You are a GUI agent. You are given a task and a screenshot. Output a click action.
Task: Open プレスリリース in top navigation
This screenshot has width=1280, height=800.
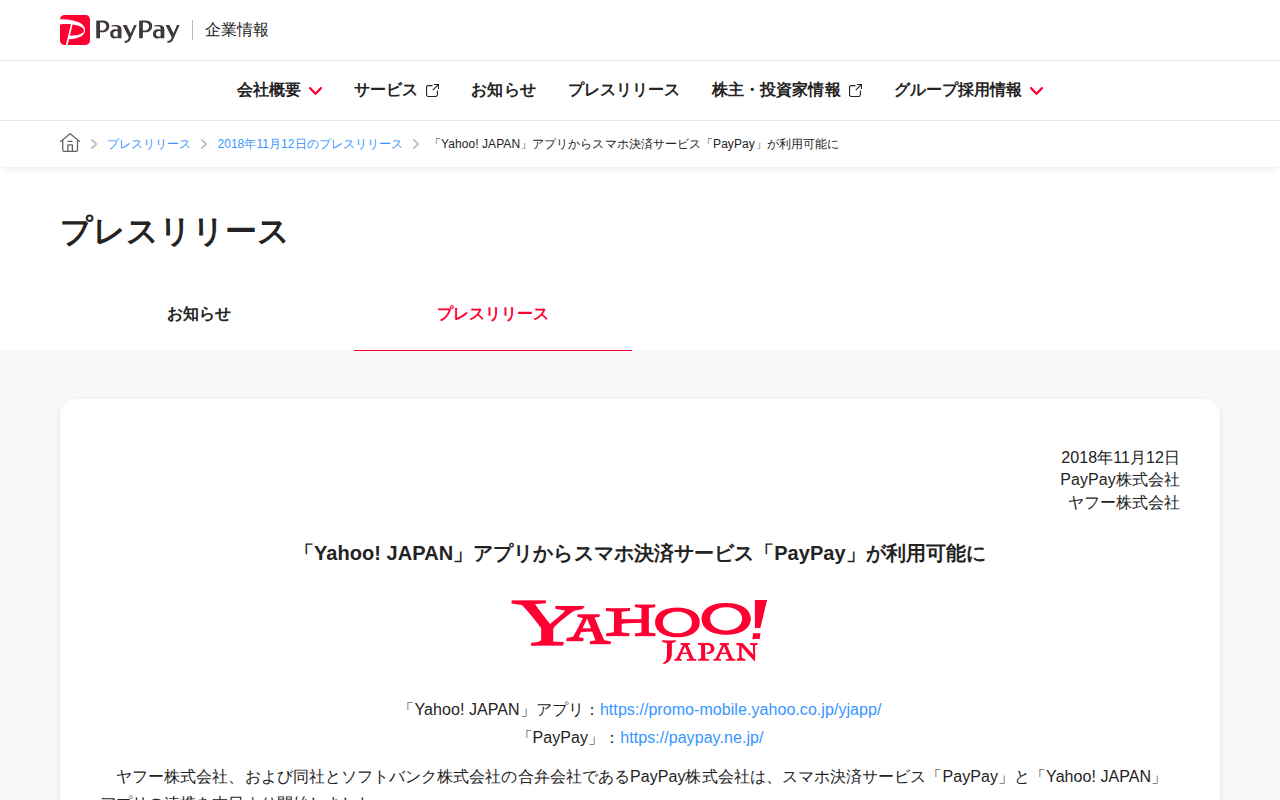click(x=623, y=90)
